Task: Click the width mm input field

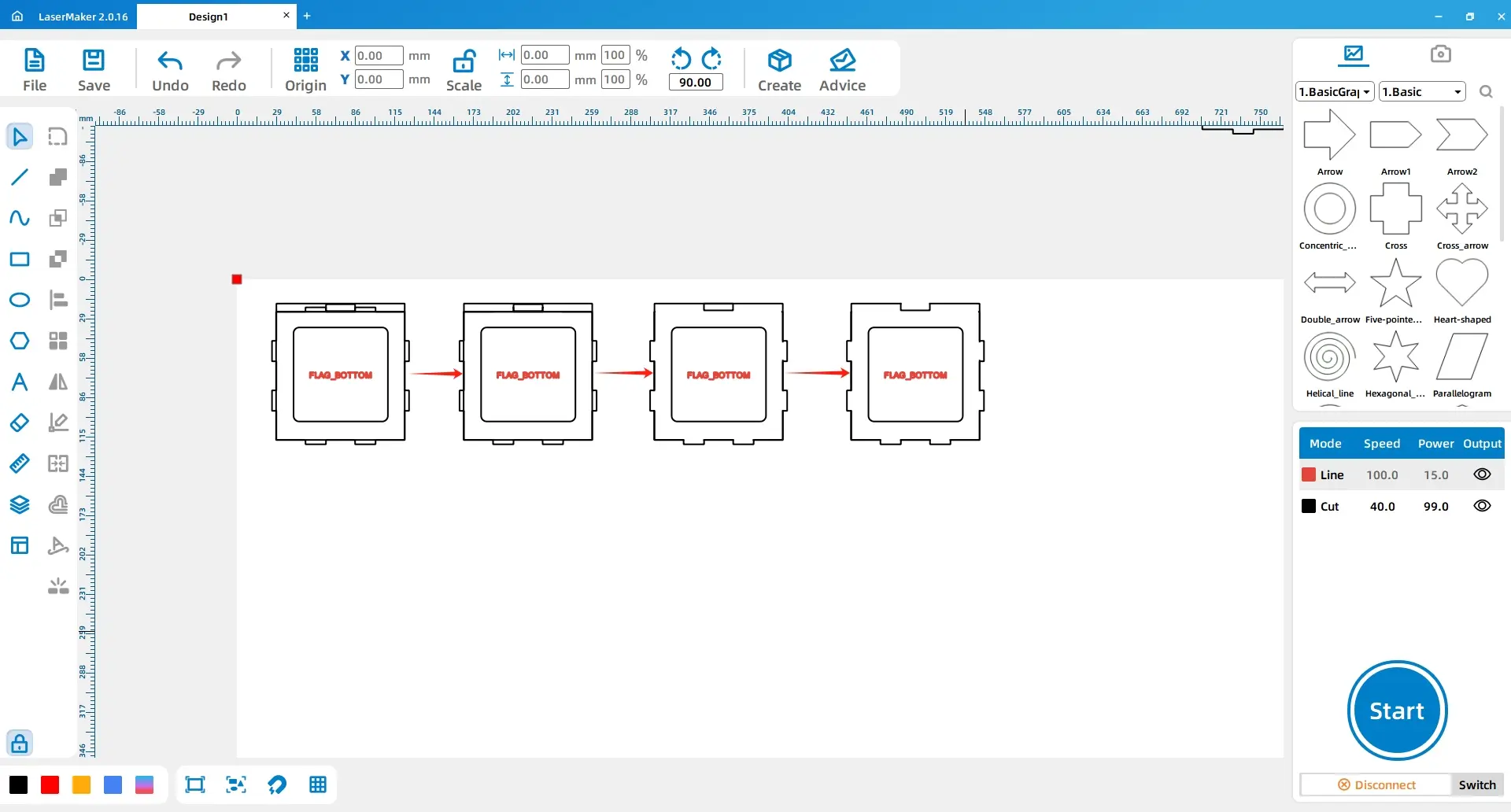Action: [545, 55]
